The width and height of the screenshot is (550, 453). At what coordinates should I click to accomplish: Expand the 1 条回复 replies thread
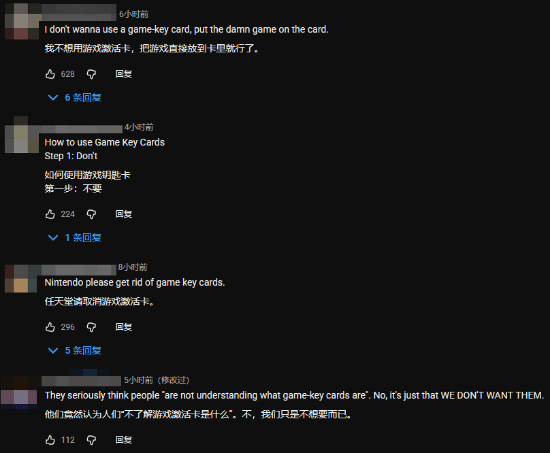click(x=74, y=238)
